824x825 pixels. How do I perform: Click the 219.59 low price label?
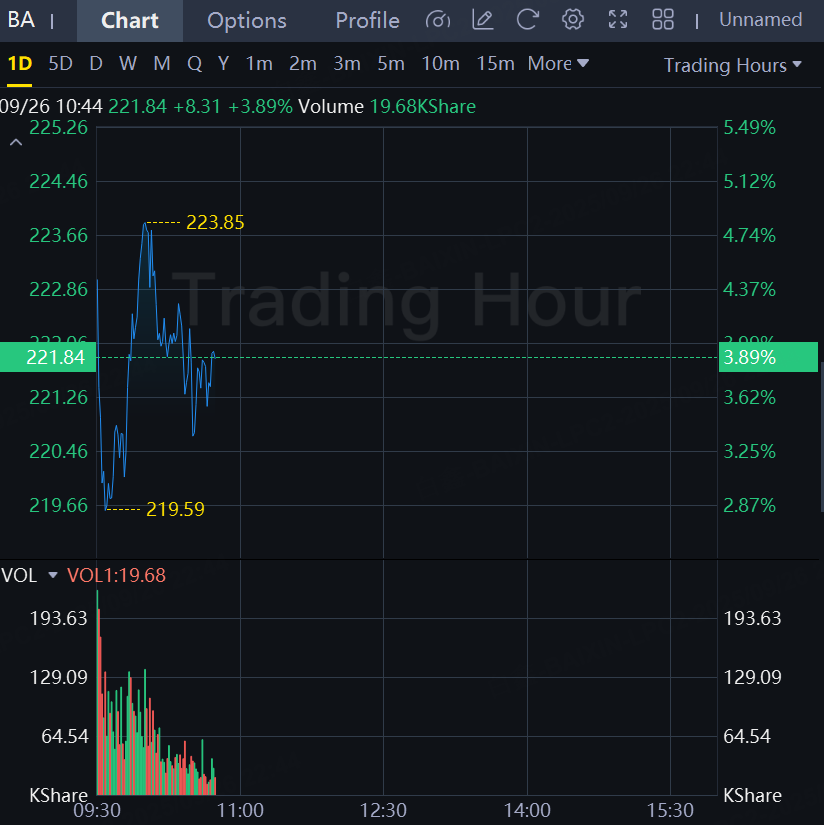tap(175, 509)
